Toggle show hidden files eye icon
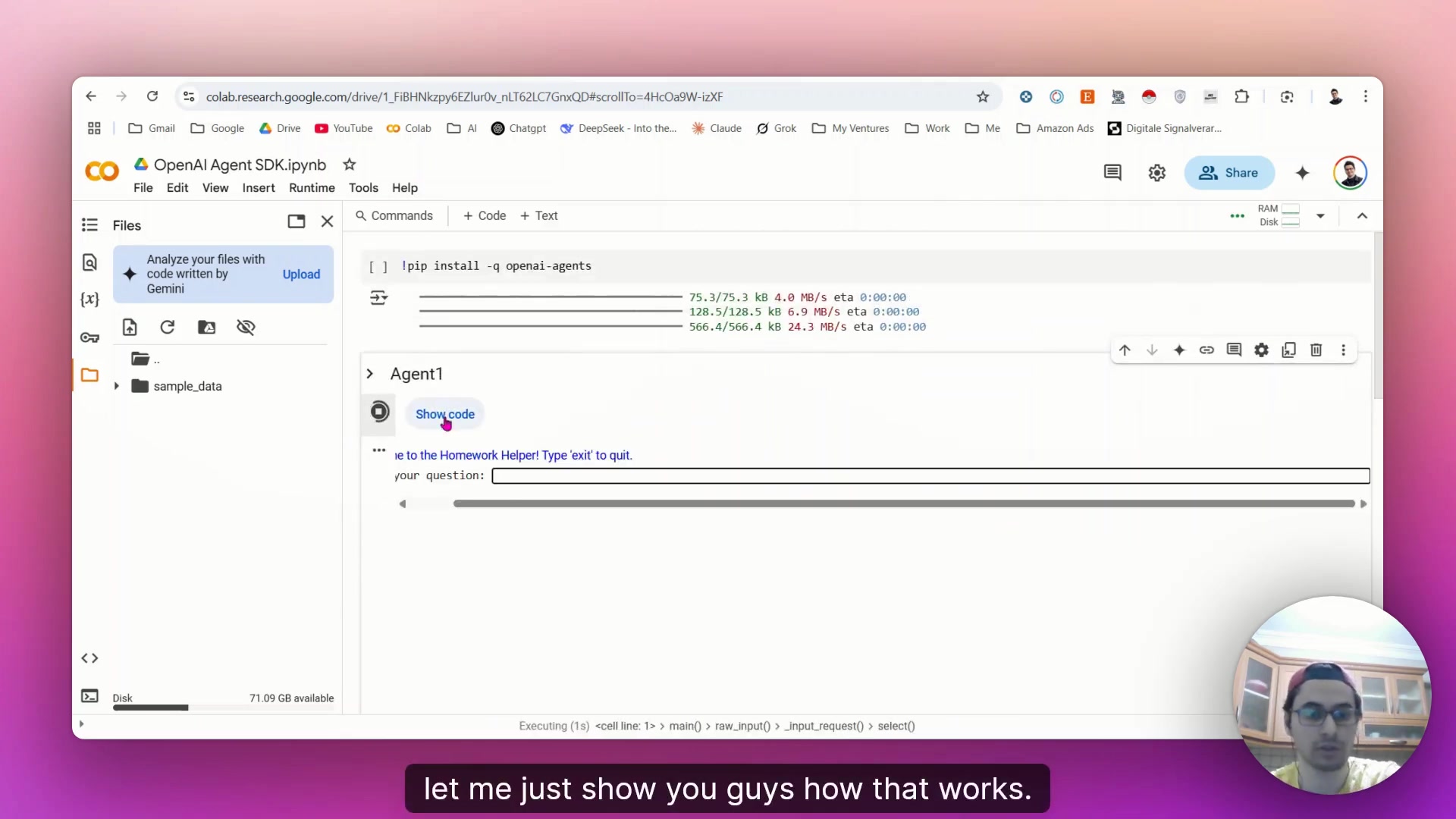1456x819 pixels. [x=246, y=327]
